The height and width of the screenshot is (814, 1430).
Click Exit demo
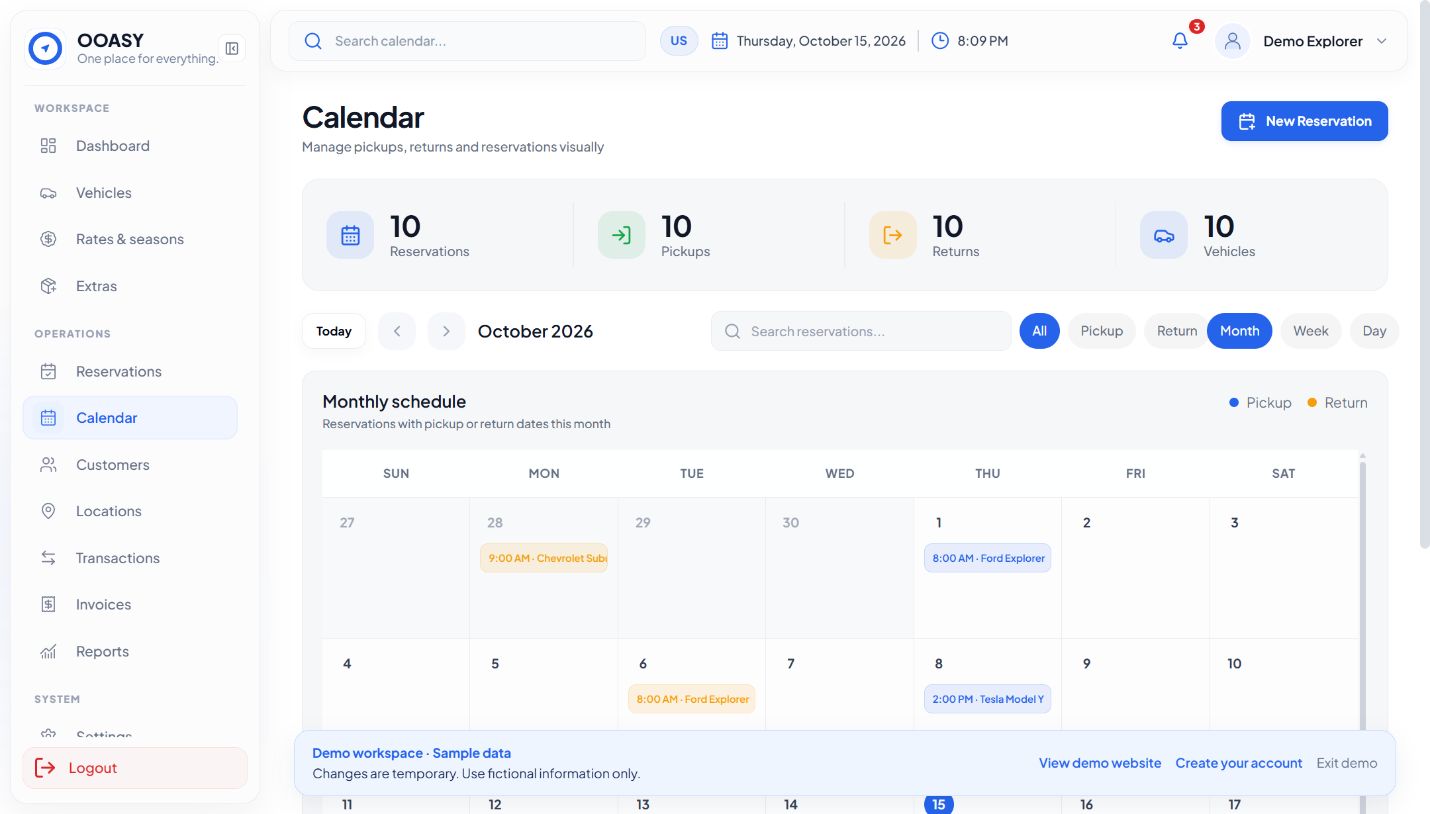1347,763
